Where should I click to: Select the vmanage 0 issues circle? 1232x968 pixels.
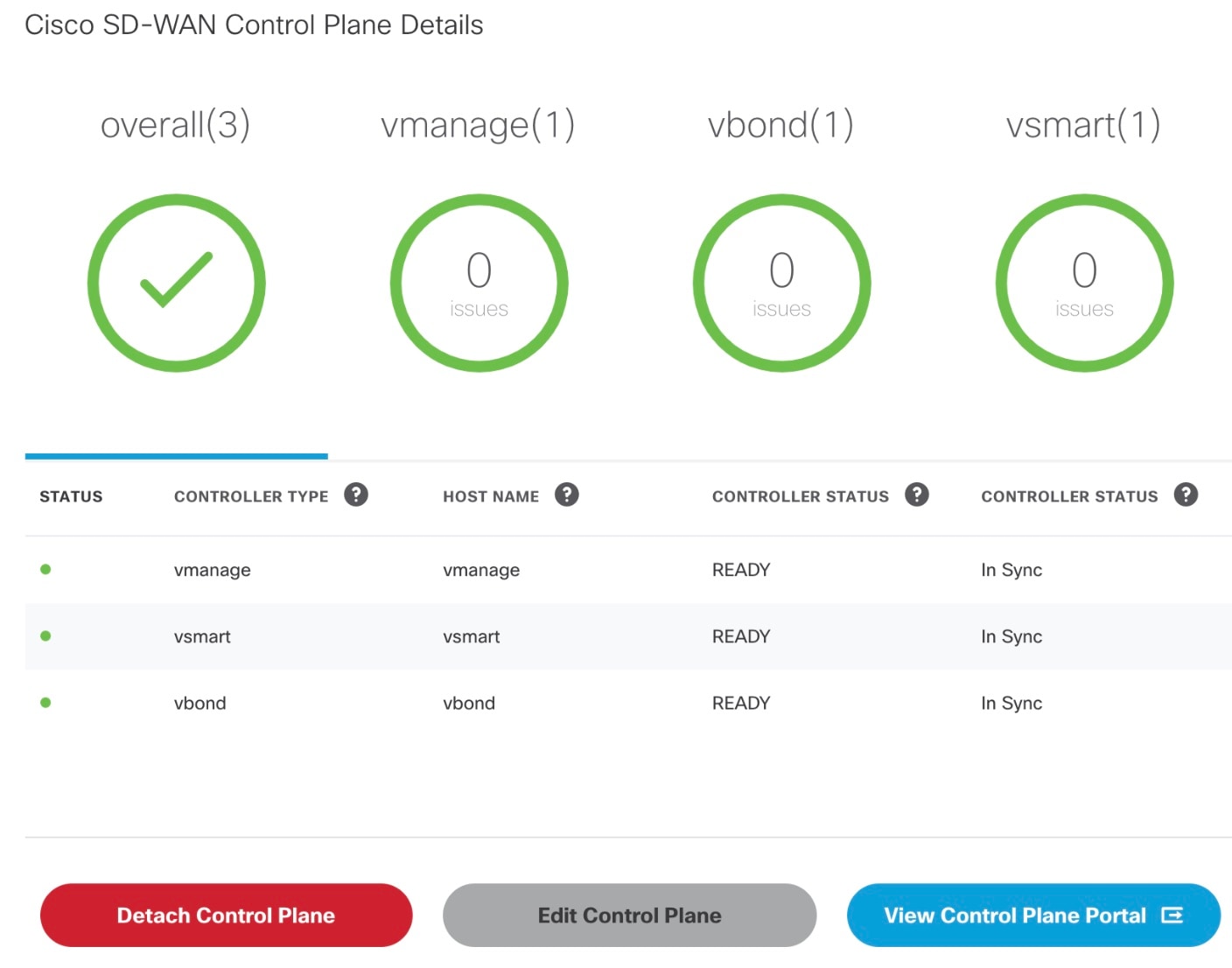click(479, 283)
